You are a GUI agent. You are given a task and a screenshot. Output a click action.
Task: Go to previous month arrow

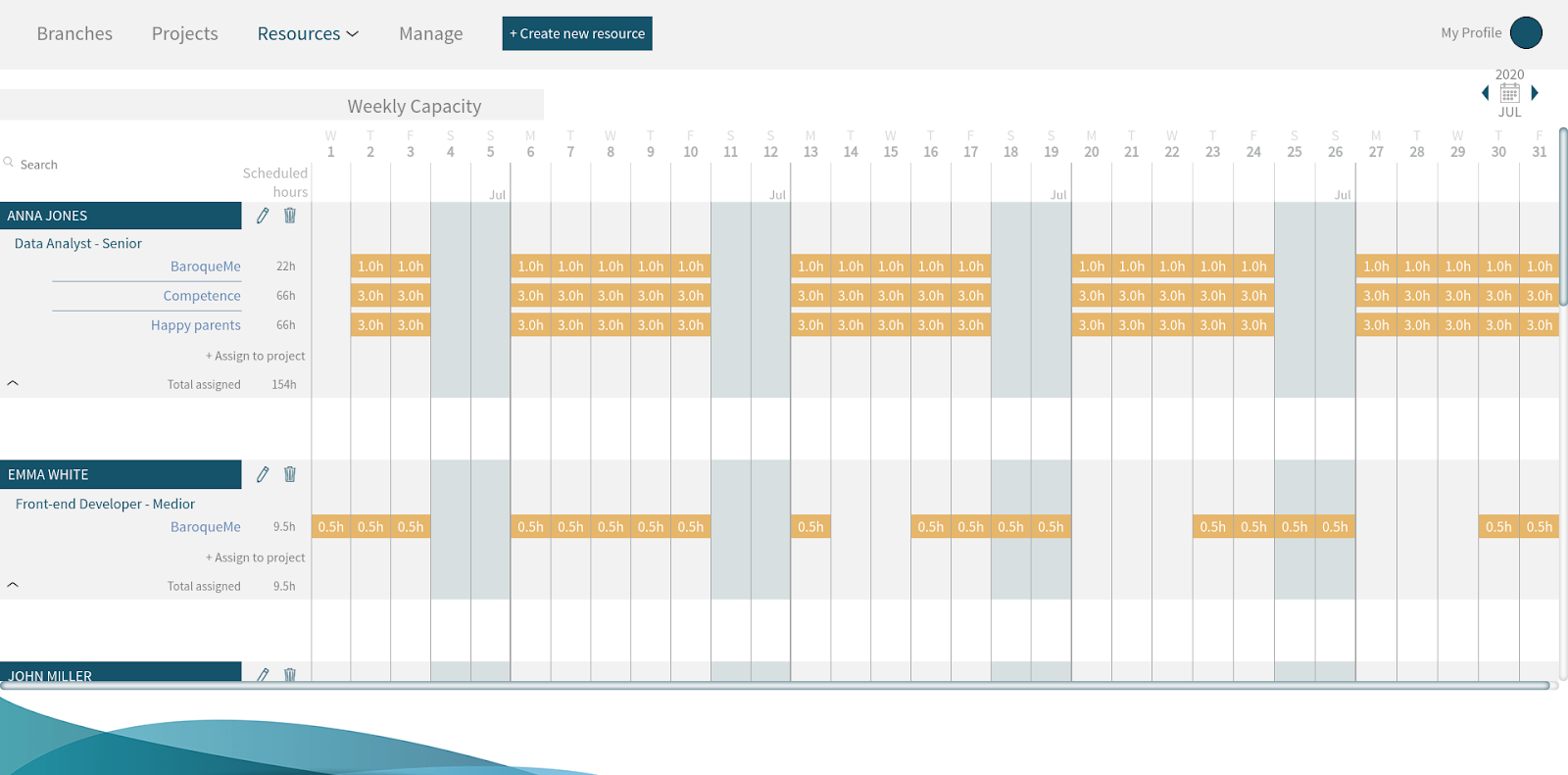pos(1485,93)
